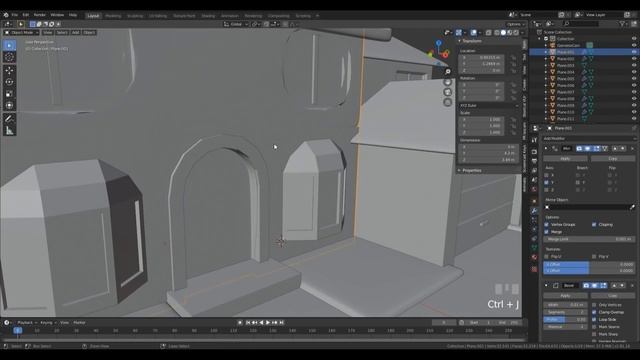This screenshot has height=360, width=640.
Task: Open the Render properties tab
Action: [x=534, y=151]
